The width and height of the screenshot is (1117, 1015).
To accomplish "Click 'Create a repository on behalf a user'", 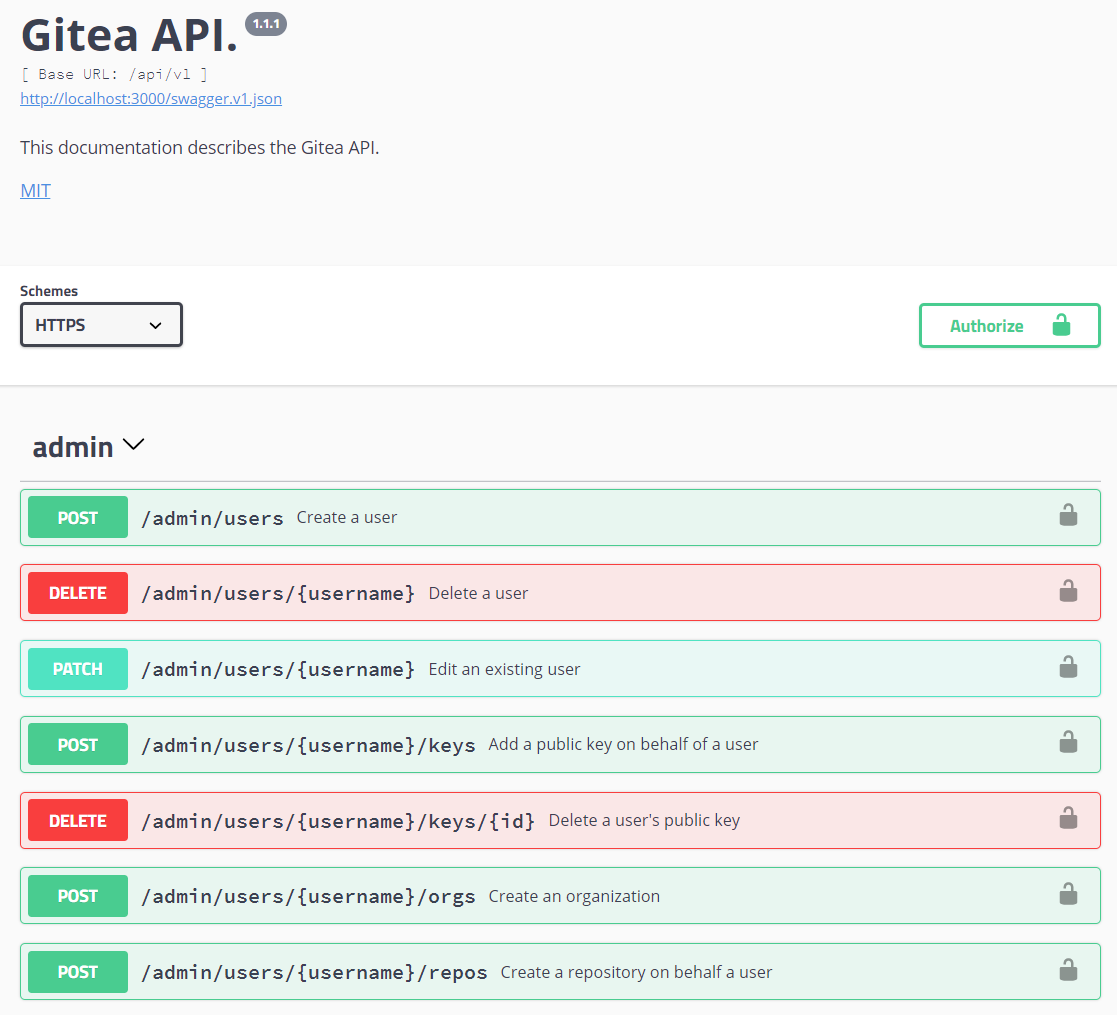I will (x=636, y=972).
